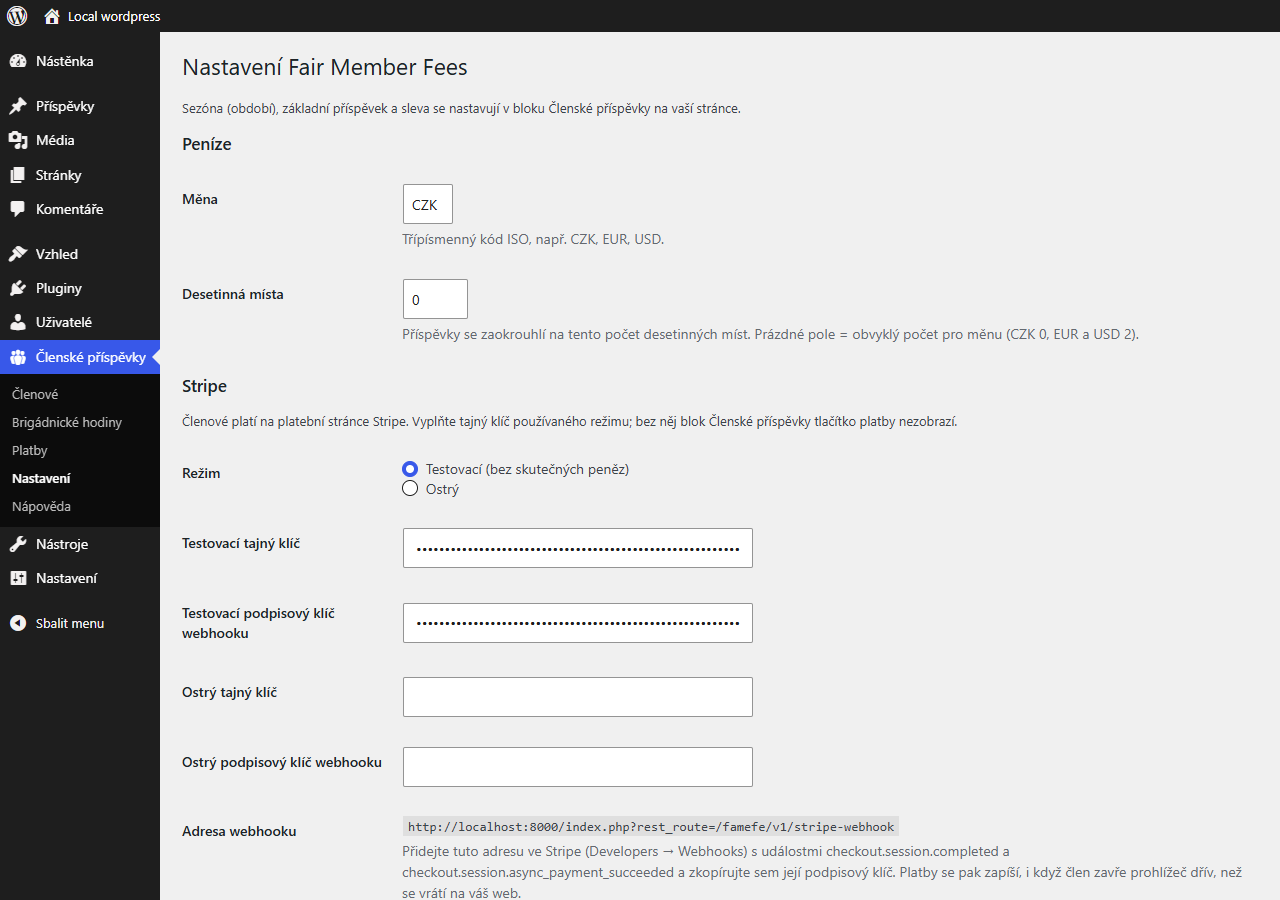Open Brigádnické hodiny submenu item
The image size is (1280, 900).
pos(67,422)
